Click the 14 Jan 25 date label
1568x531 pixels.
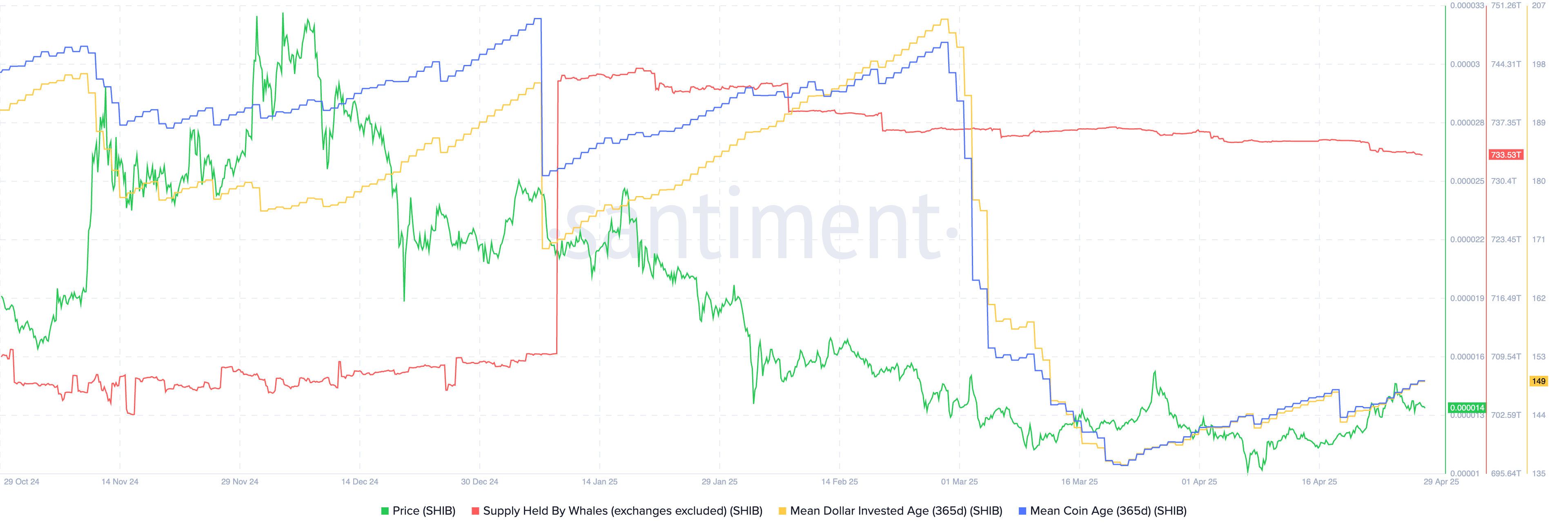[x=599, y=482]
